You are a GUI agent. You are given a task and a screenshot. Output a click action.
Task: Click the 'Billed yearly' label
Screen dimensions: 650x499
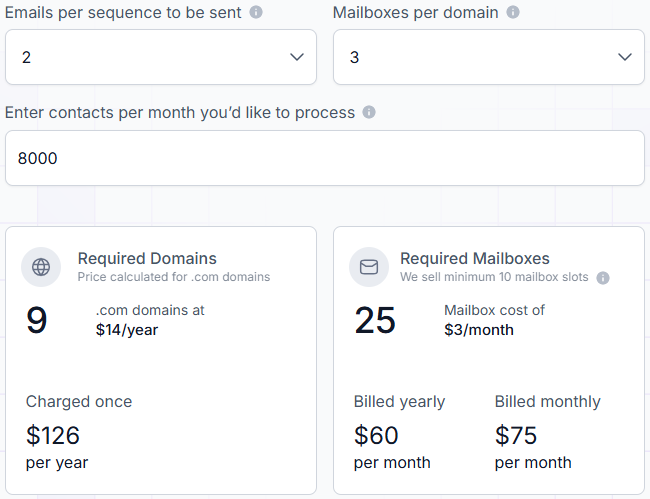(399, 402)
